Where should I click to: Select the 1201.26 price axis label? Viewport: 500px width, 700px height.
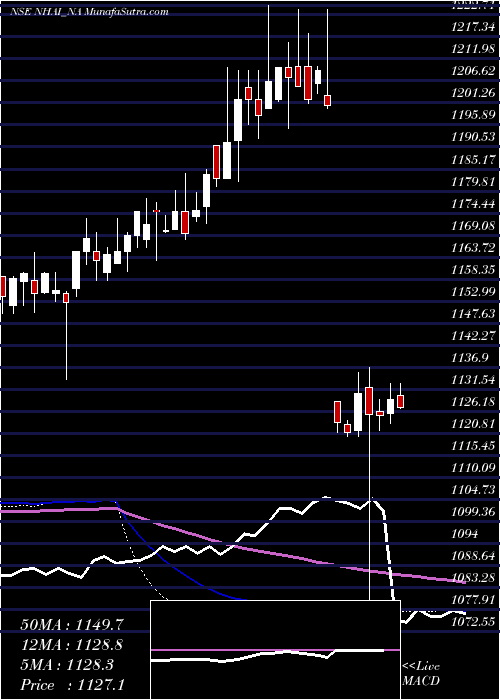click(472, 93)
